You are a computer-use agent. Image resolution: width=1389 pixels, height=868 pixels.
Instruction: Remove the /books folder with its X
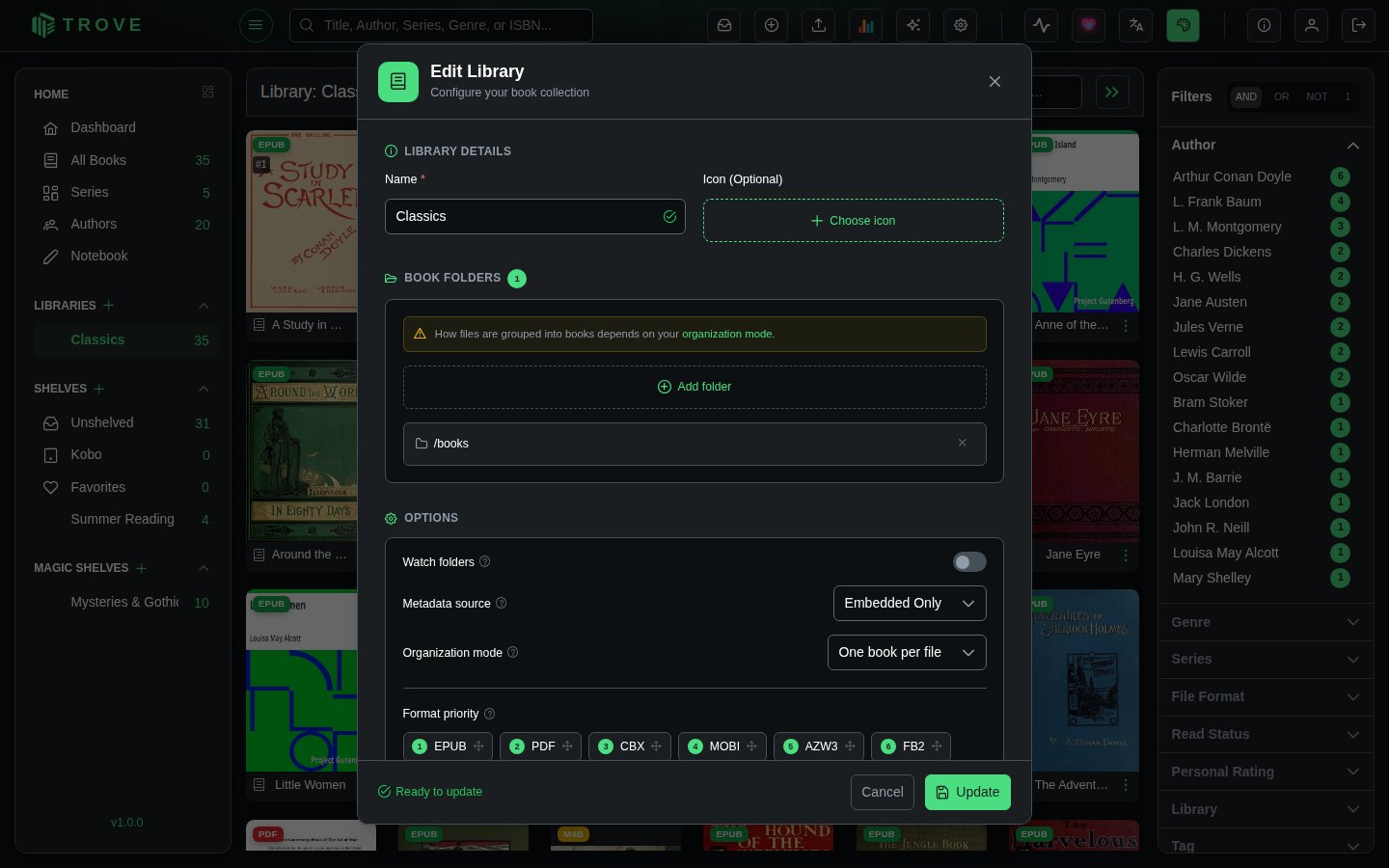(963, 443)
